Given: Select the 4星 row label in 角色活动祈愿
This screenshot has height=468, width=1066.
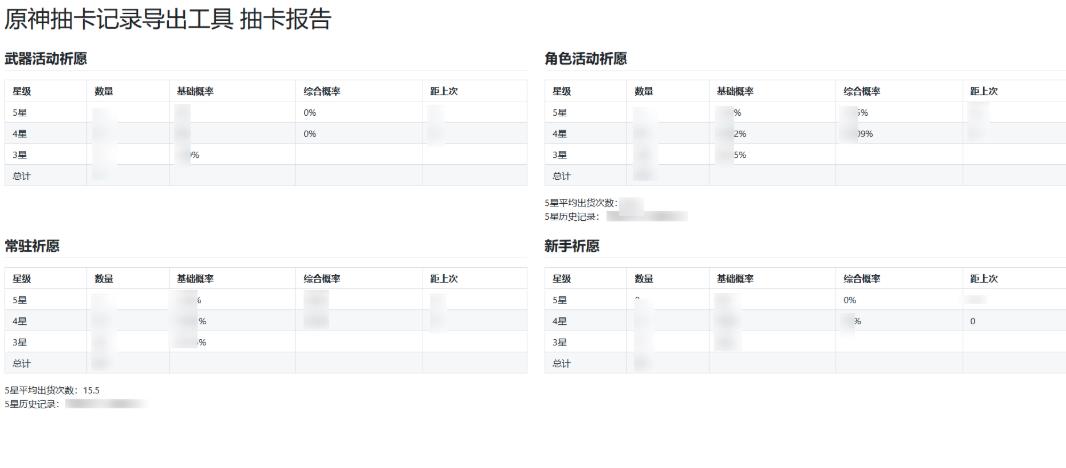Looking at the screenshot, I should point(560,134).
